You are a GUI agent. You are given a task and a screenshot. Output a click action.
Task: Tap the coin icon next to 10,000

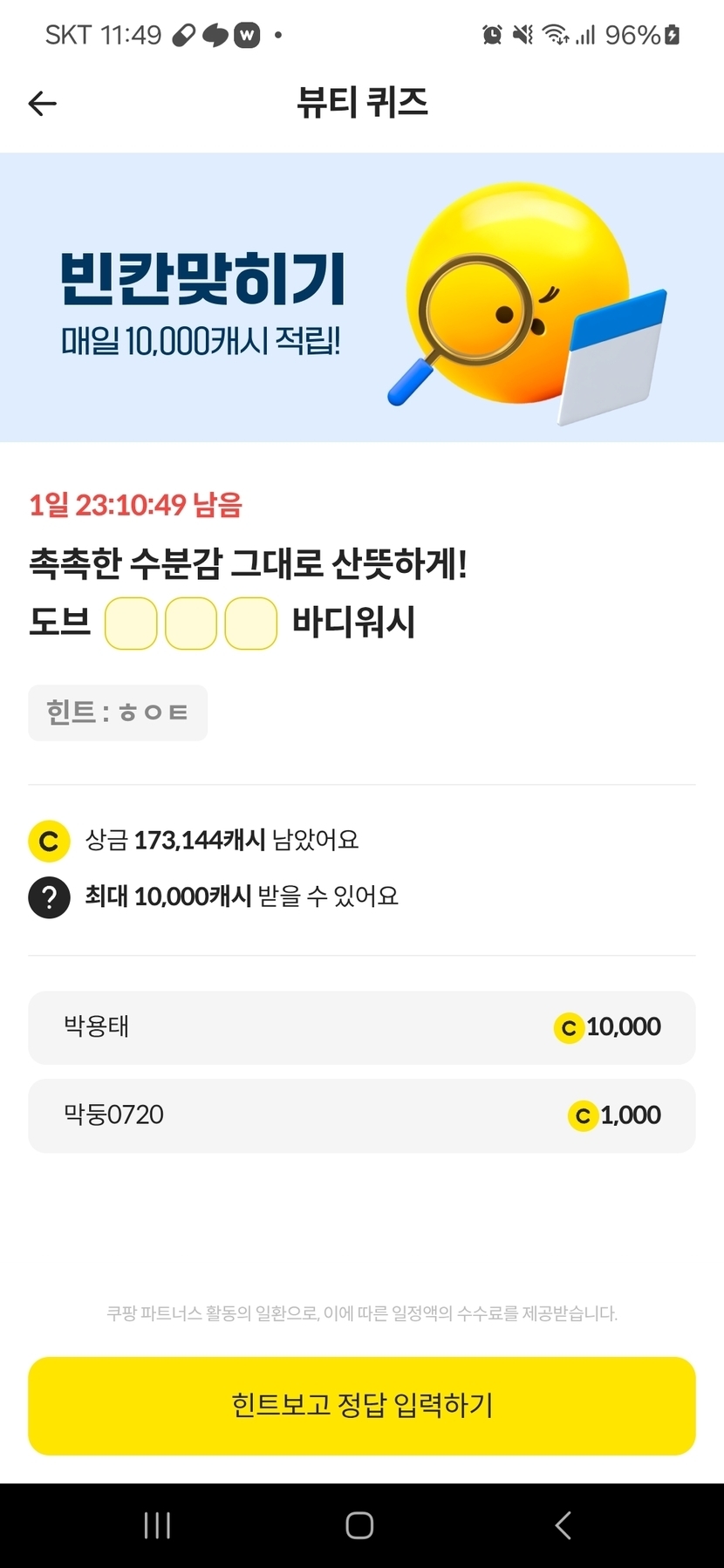point(569,1028)
